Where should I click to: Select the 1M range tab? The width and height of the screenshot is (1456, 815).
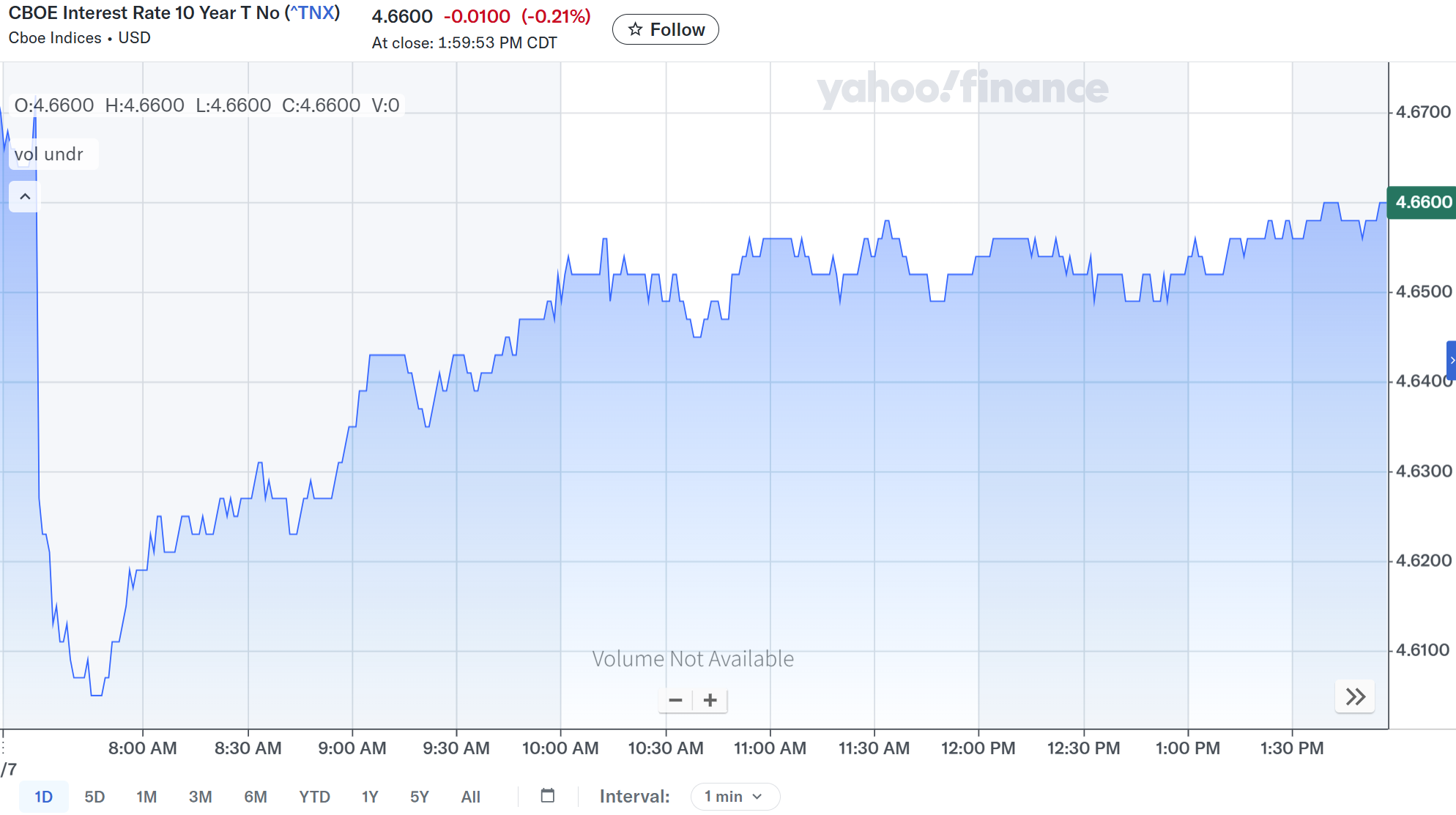click(x=146, y=797)
